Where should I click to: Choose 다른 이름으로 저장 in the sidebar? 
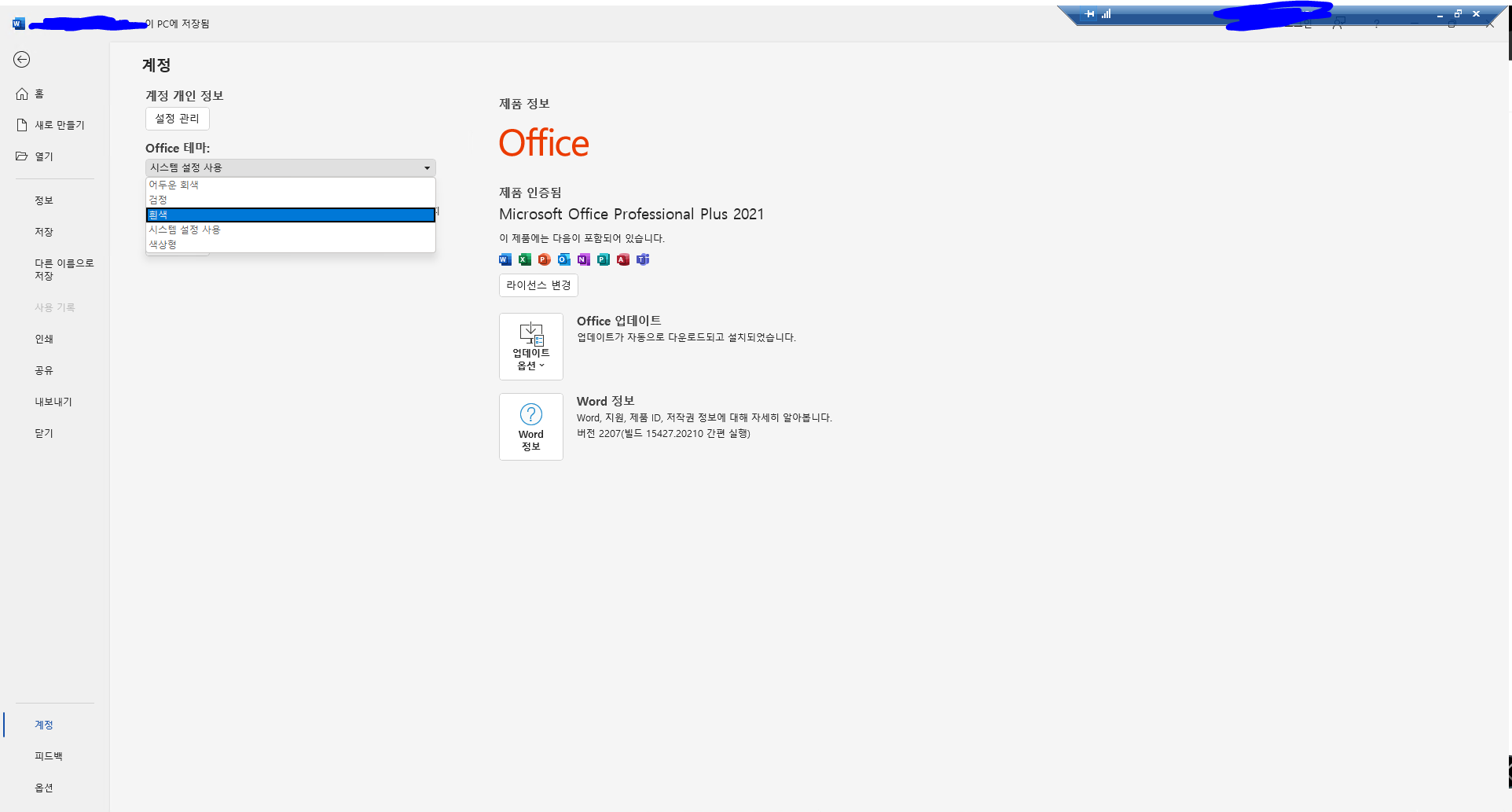click(64, 270)
